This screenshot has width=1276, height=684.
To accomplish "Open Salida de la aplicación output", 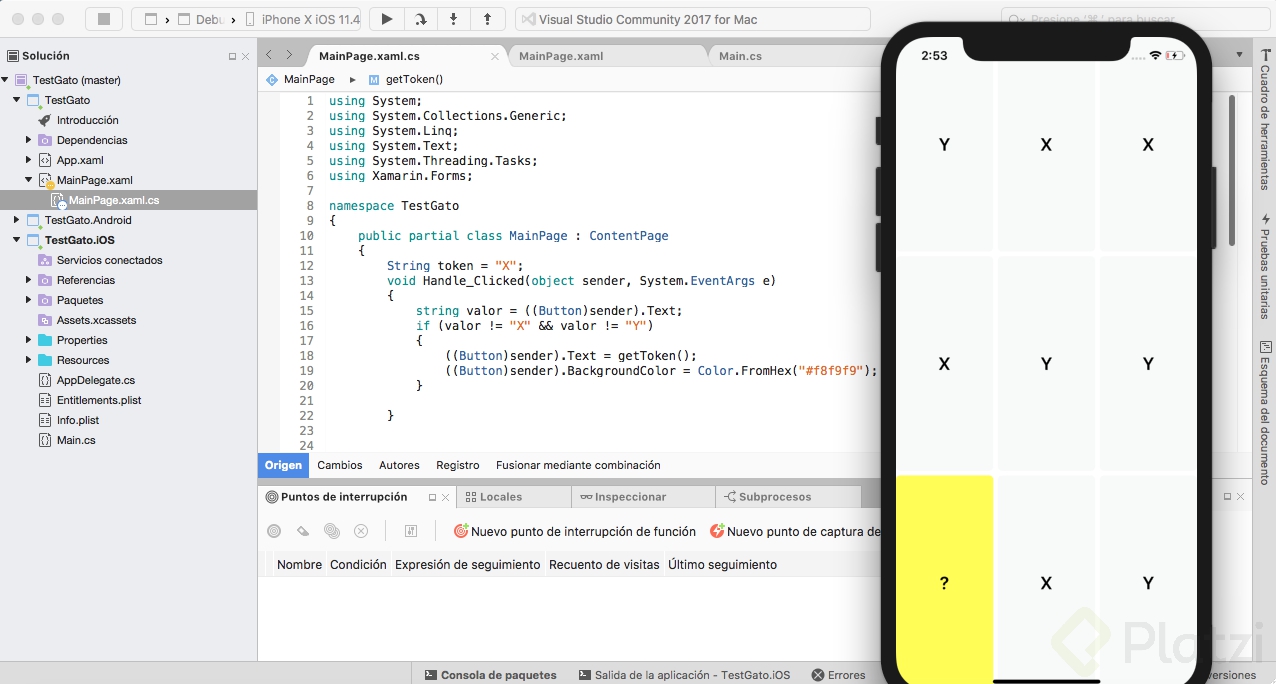I will click(x=683, y=675).
